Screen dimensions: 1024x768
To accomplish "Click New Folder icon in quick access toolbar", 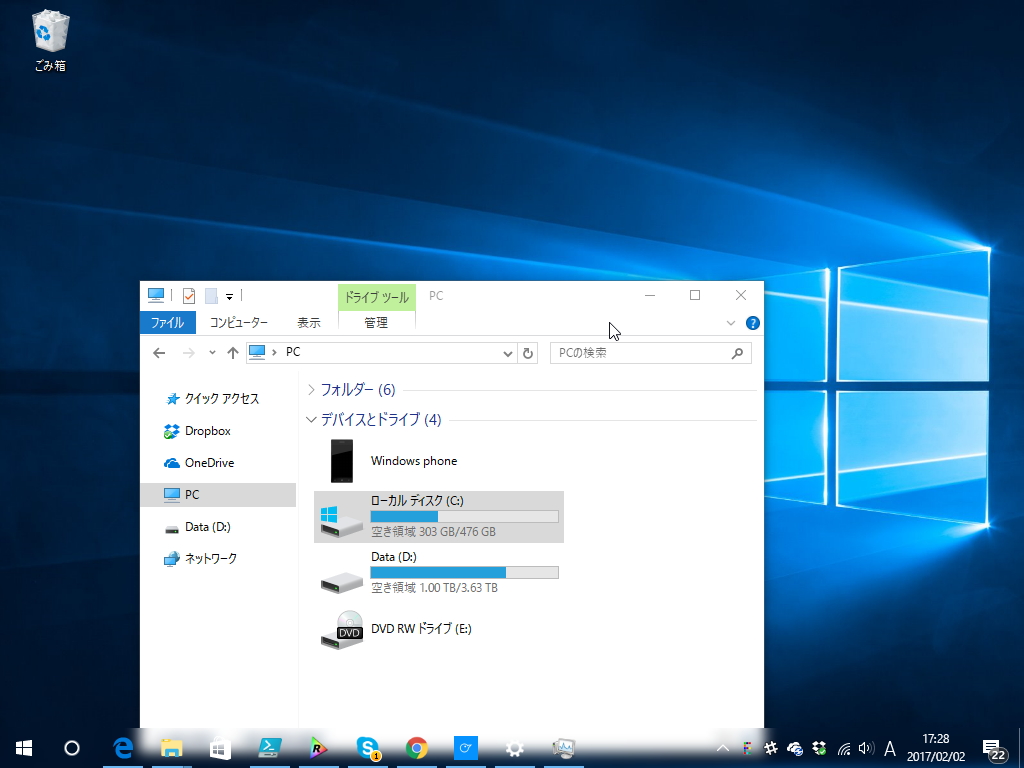I will pyautogui.click(x=211, y=296).
